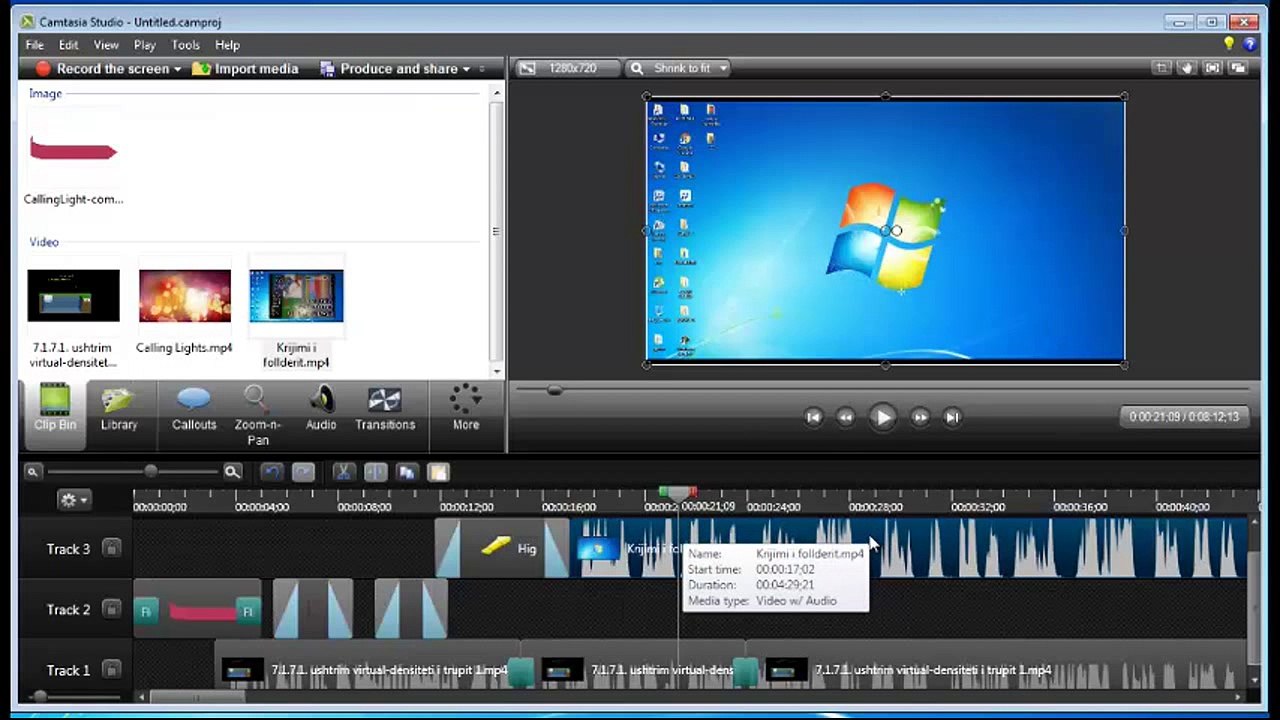
Task: Play the preview video
Action: pos(883,417)
